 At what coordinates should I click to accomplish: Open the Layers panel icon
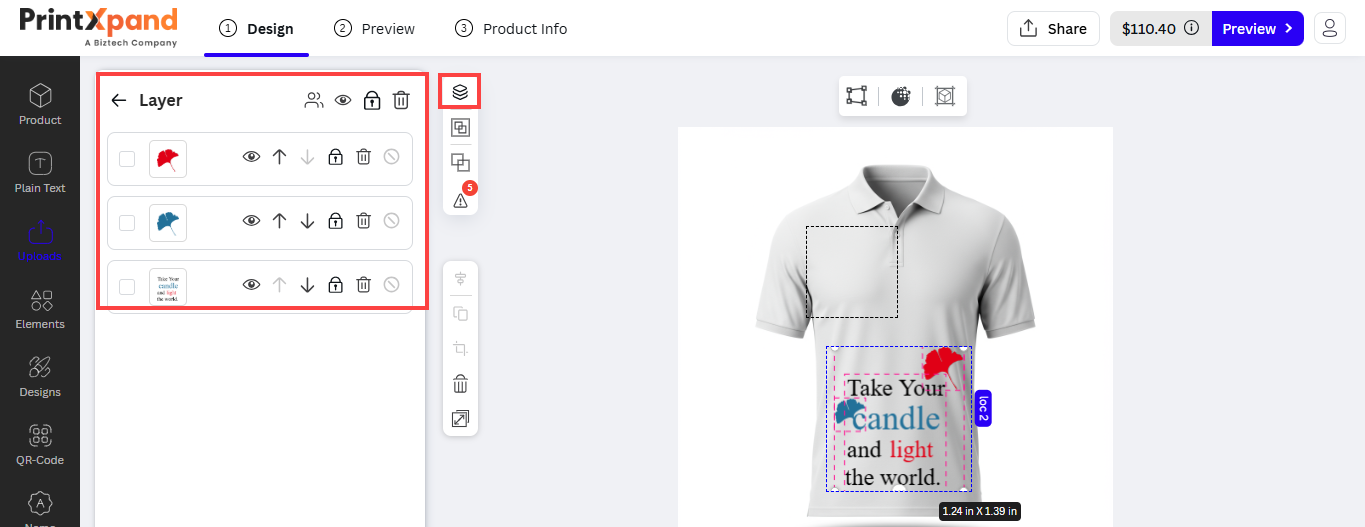pyautogui.click(x=460, y=92)
